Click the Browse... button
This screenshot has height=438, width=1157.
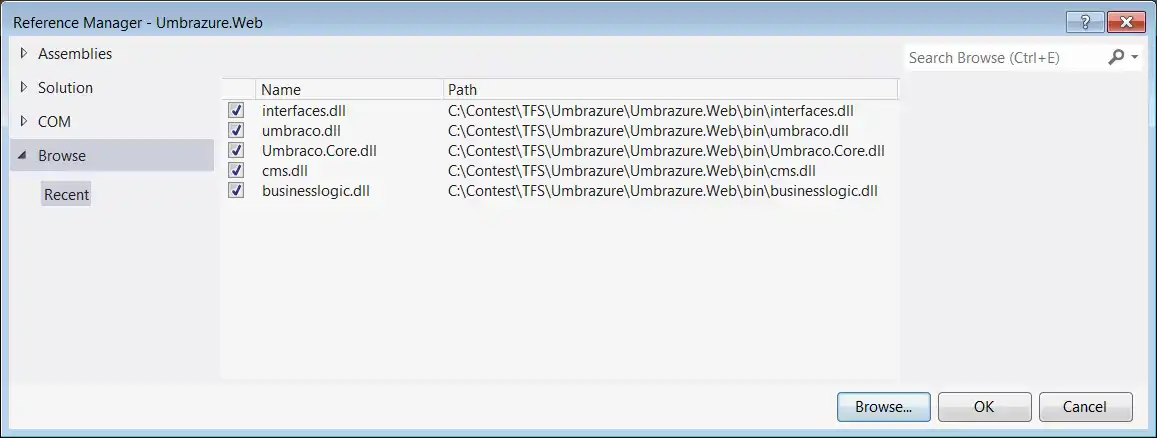point(883,406)
